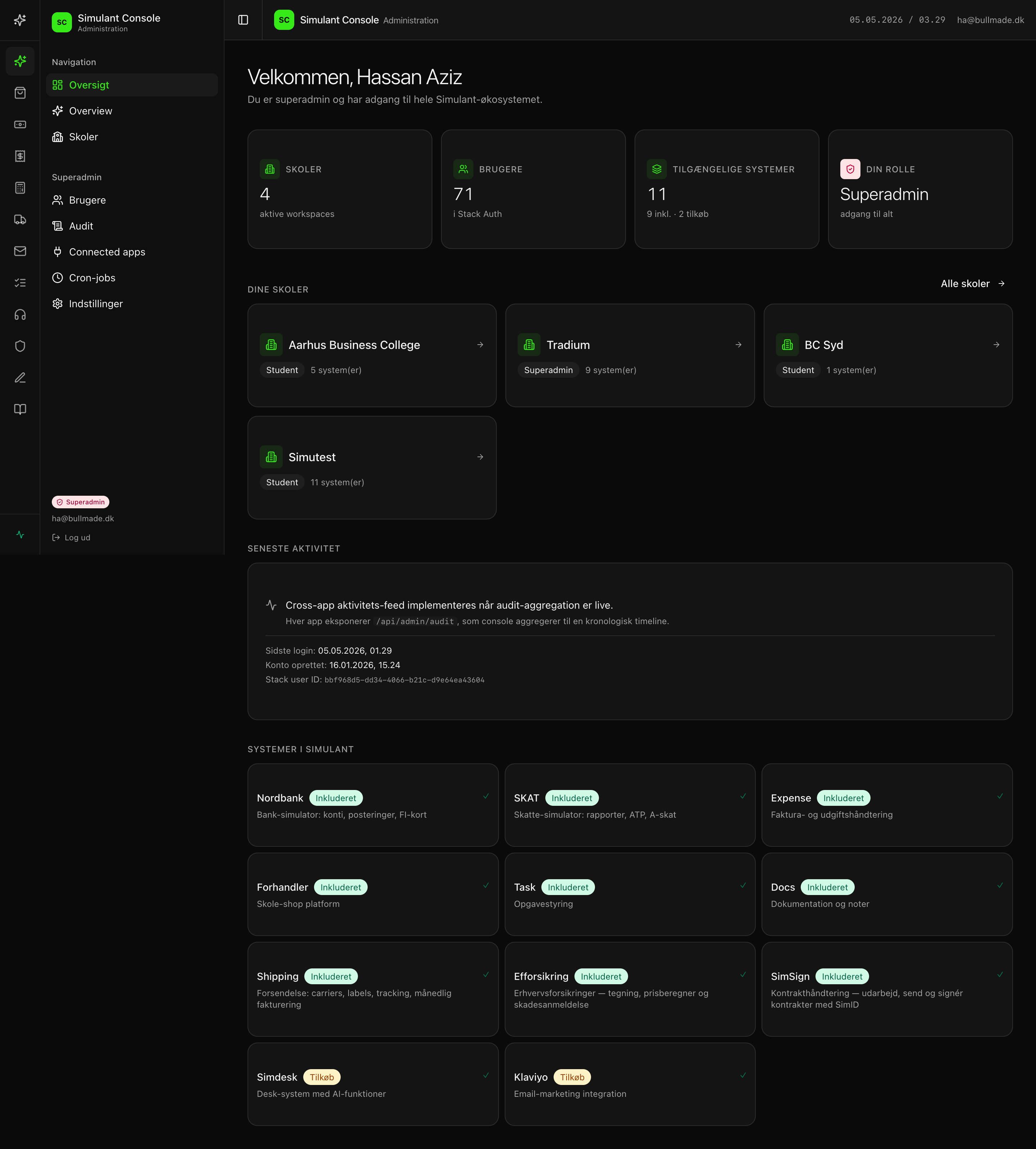Open the Expense system card
The image size is (1036, 1149).
[887, 805]
